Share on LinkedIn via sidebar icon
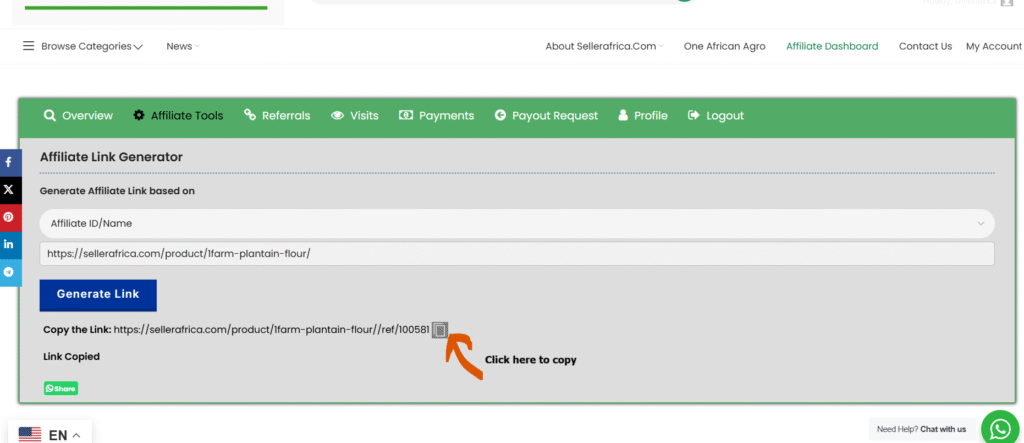Image resolution: width=1024 pixels, height=443 pixels. tap(9, 244)
